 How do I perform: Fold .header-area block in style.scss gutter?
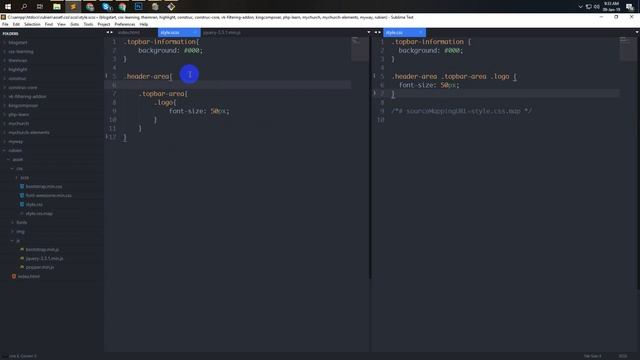[x=107, y=76]
